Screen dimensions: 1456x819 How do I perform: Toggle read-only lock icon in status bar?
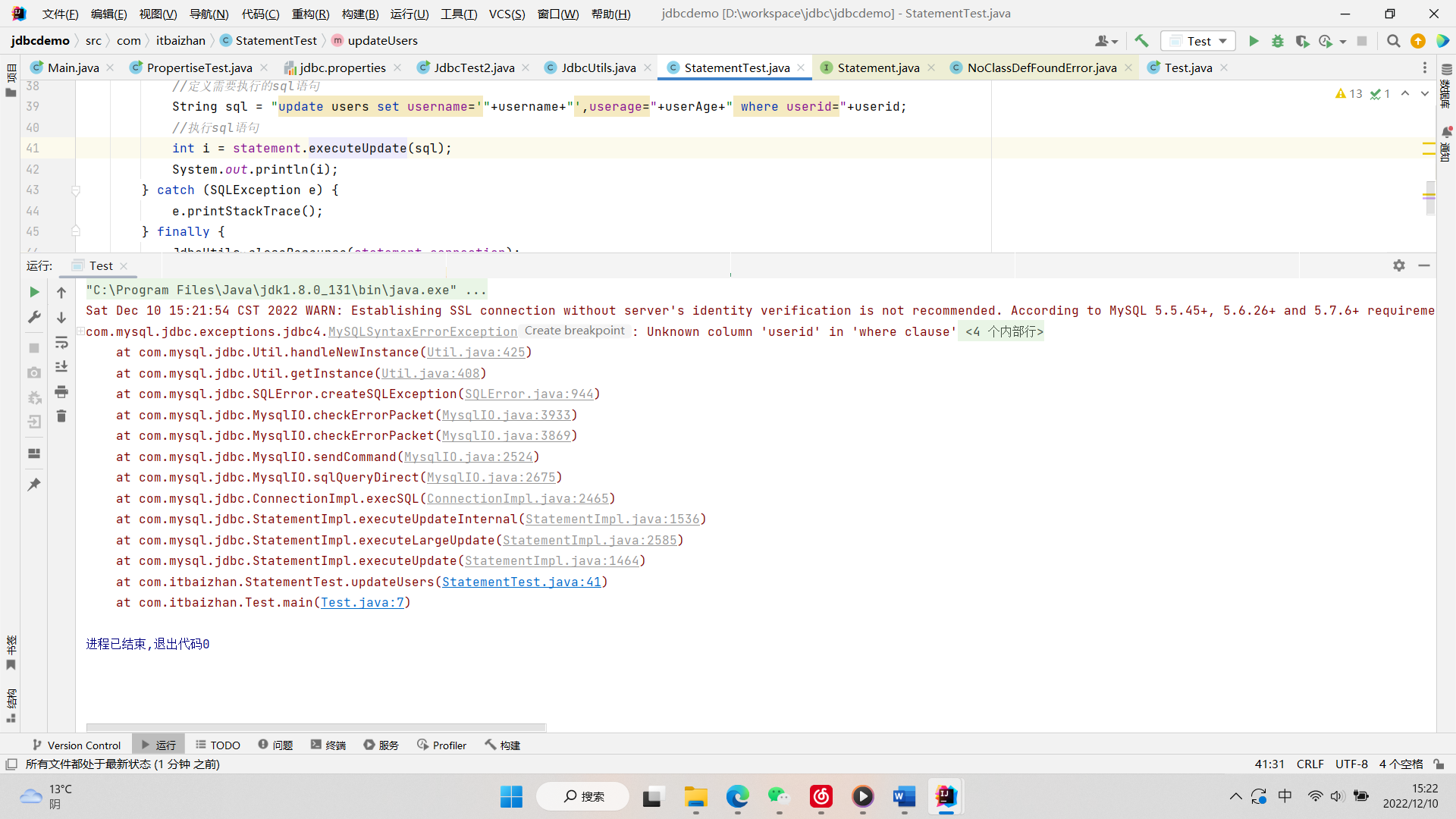(x=1439, y=764)
